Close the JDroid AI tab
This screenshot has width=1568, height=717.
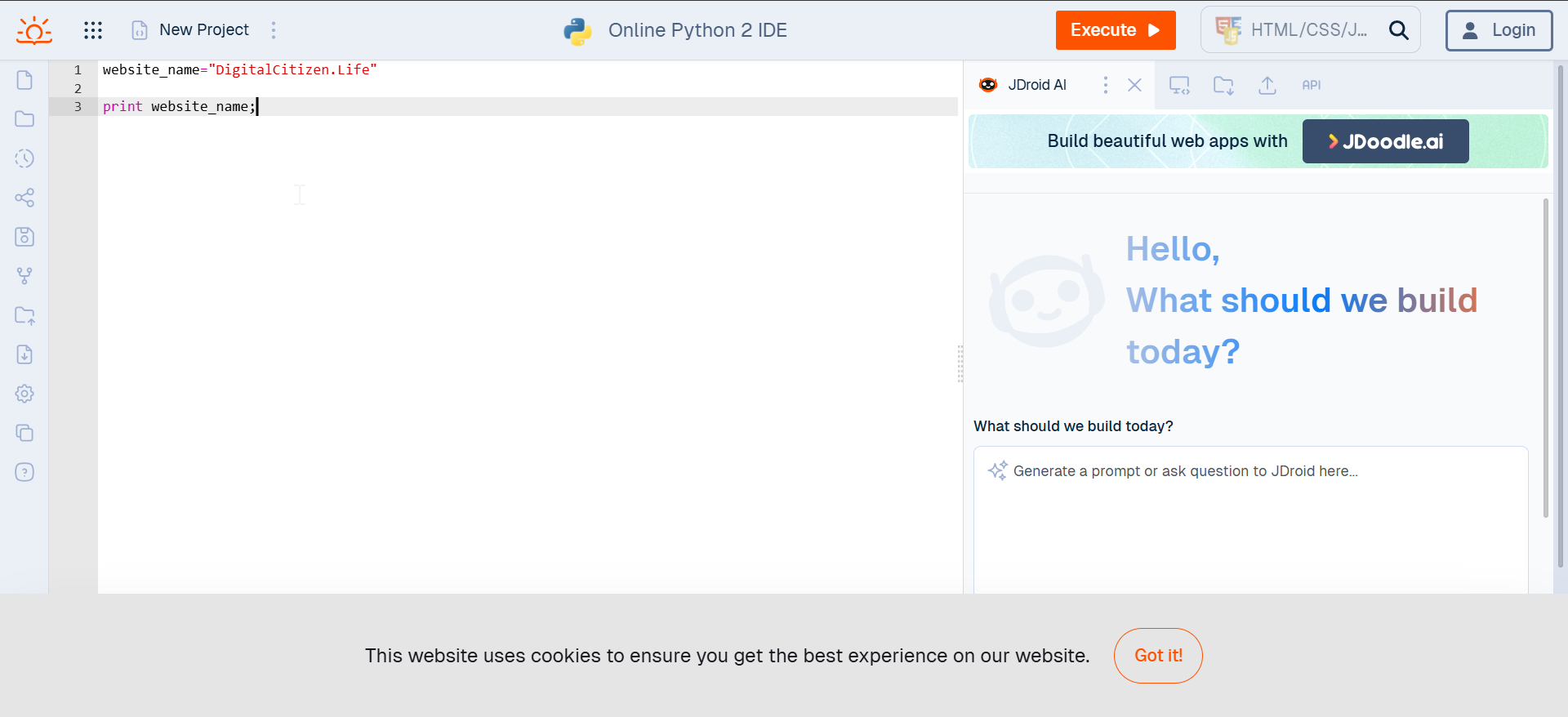[1134, 85]
